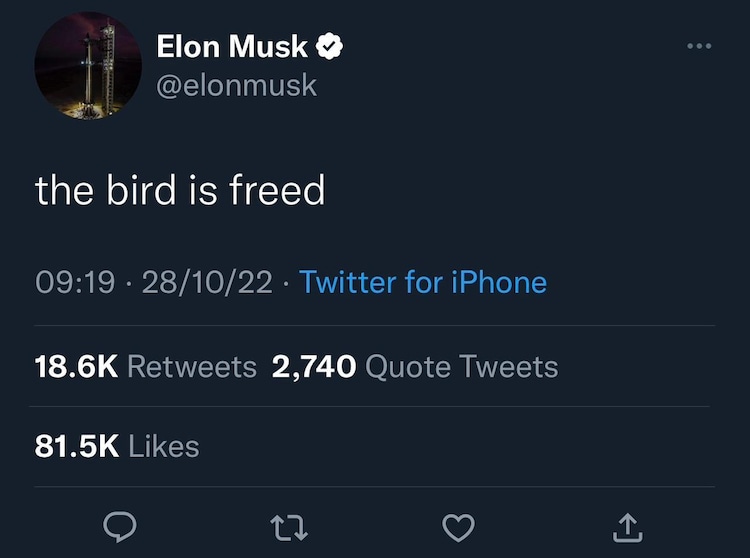The image size is (750, 558).
Task: Show the 81.5K Likes list
Action: tap(117, 446)
